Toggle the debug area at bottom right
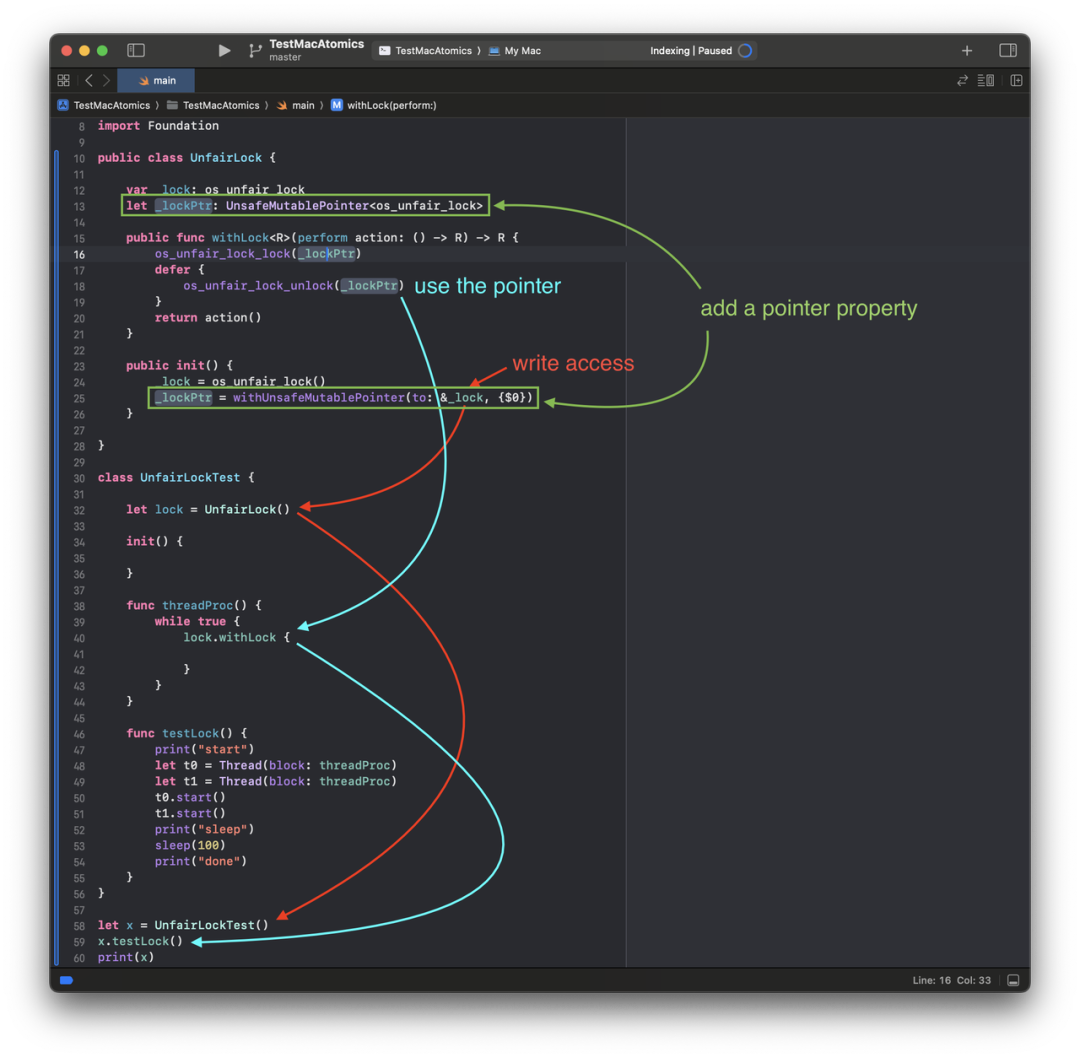 pos(1013,980)
